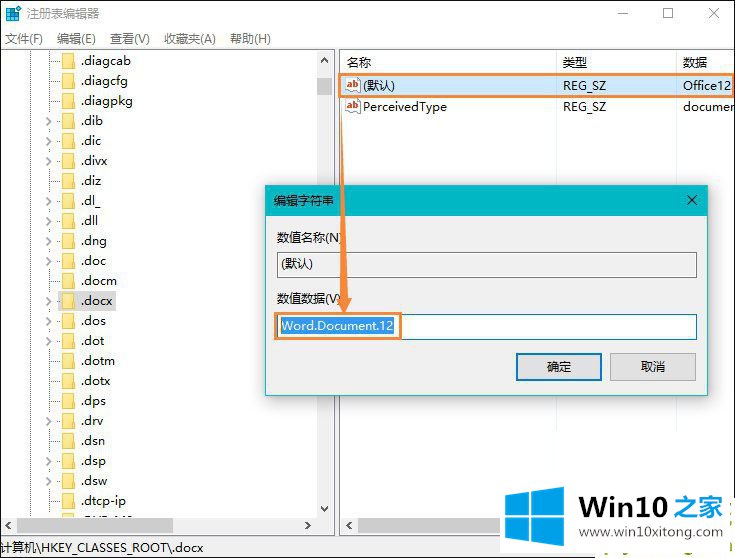Click the .dps folder icon
Viewport: 735px width, 558px height.
click(x=68, y=401)
